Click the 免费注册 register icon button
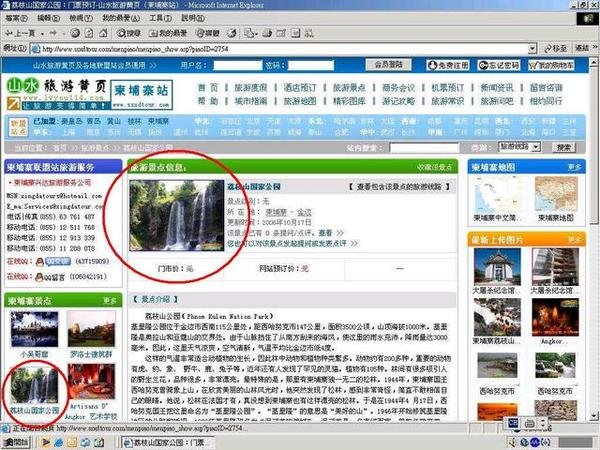 click(448, 65)
